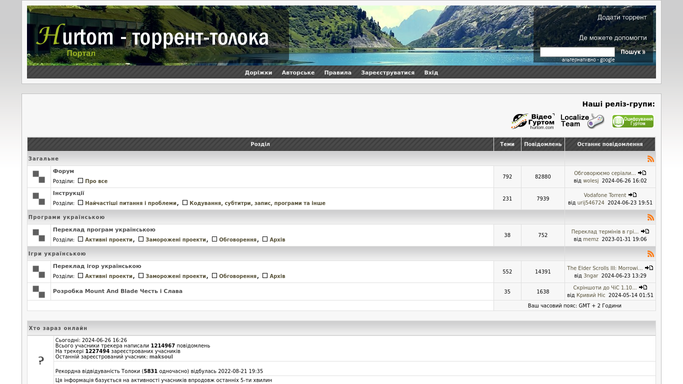Click the Додати торрент link
This screenshot has height=384, width=683.
click(x=622, y=17)
